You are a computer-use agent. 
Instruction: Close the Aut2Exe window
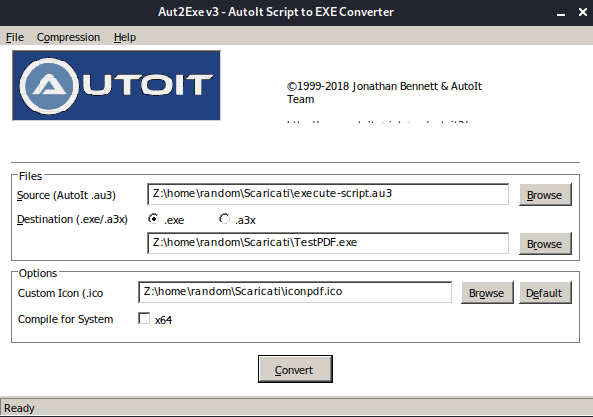click(x=583, y=12)
